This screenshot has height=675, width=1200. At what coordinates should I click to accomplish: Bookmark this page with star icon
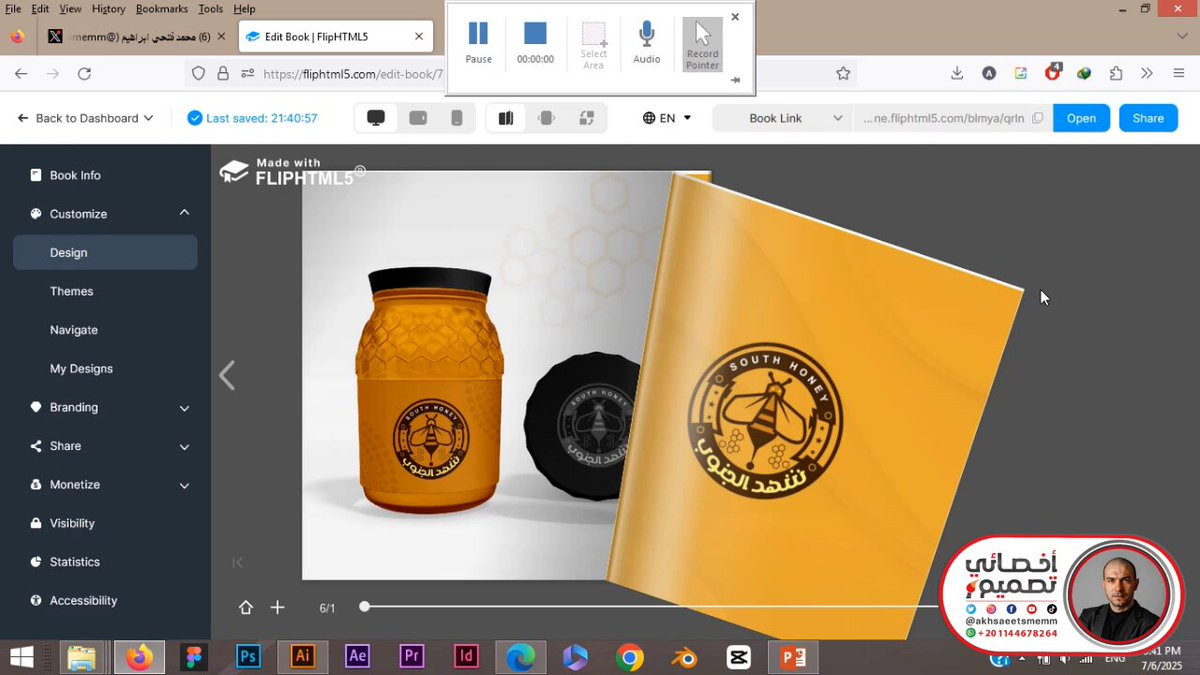843,73
